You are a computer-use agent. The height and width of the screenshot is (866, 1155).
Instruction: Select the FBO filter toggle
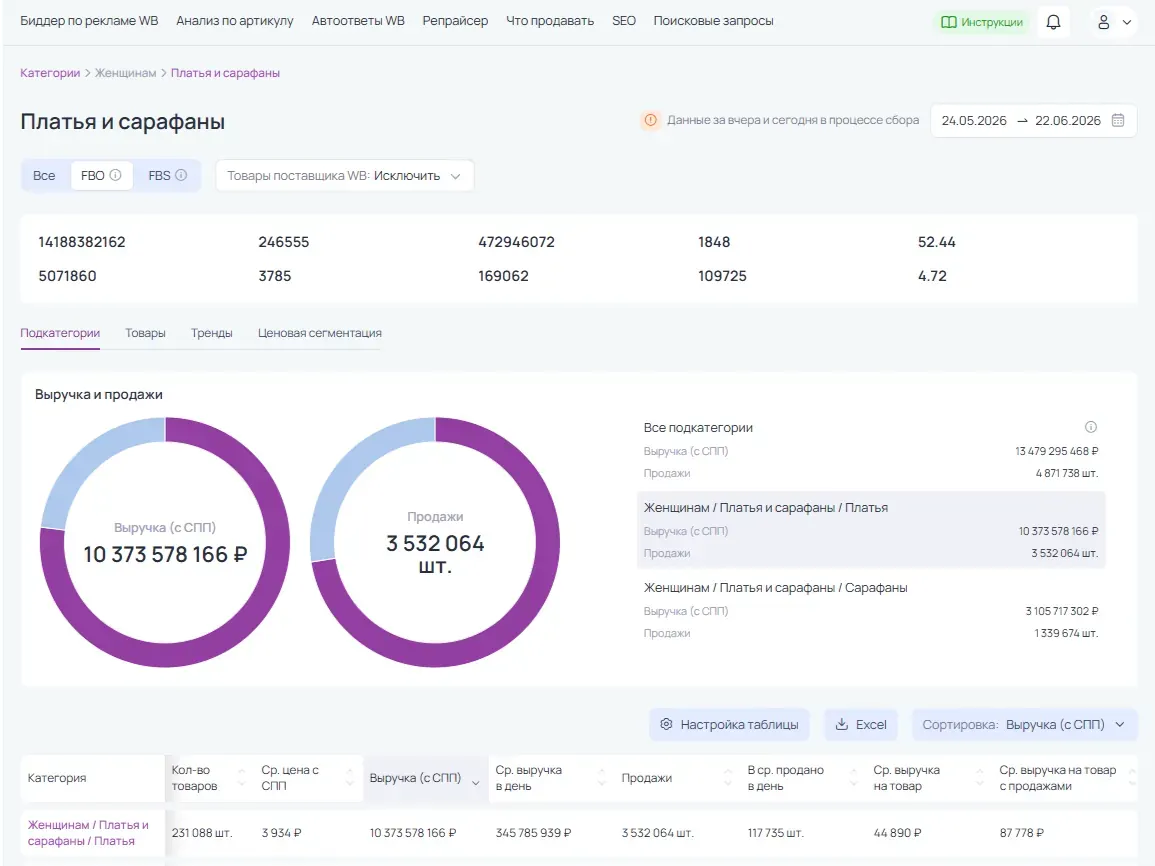click(x=101, y=175)
